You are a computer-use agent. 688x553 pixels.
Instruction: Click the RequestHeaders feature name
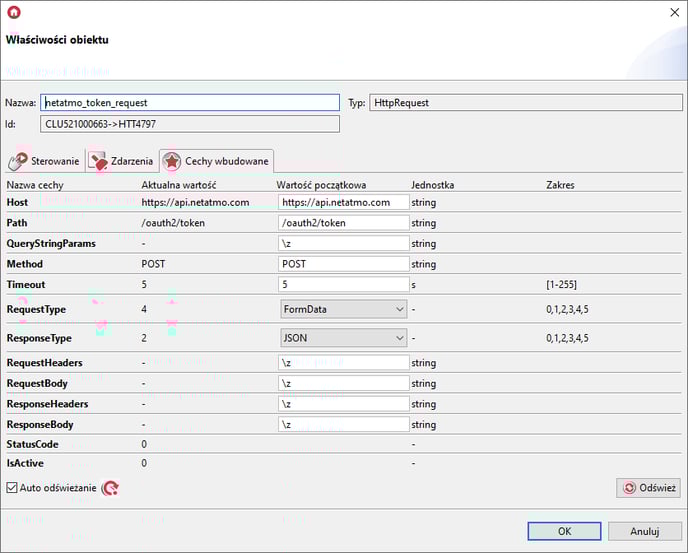tap(44, 363)
